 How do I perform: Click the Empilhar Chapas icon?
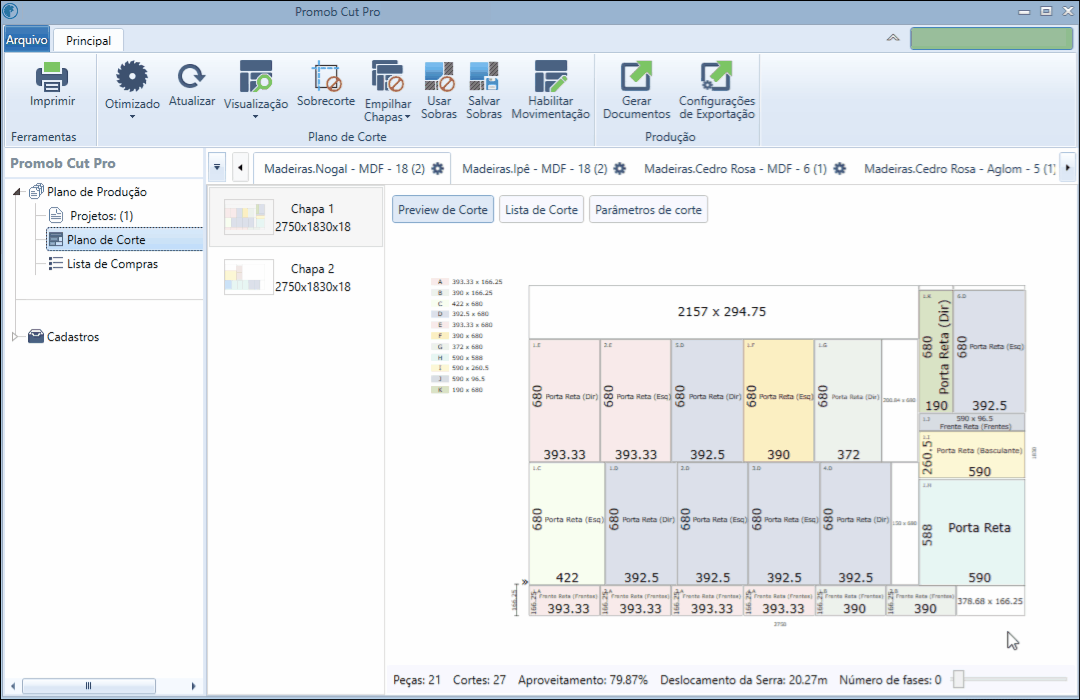coord(387,76)
